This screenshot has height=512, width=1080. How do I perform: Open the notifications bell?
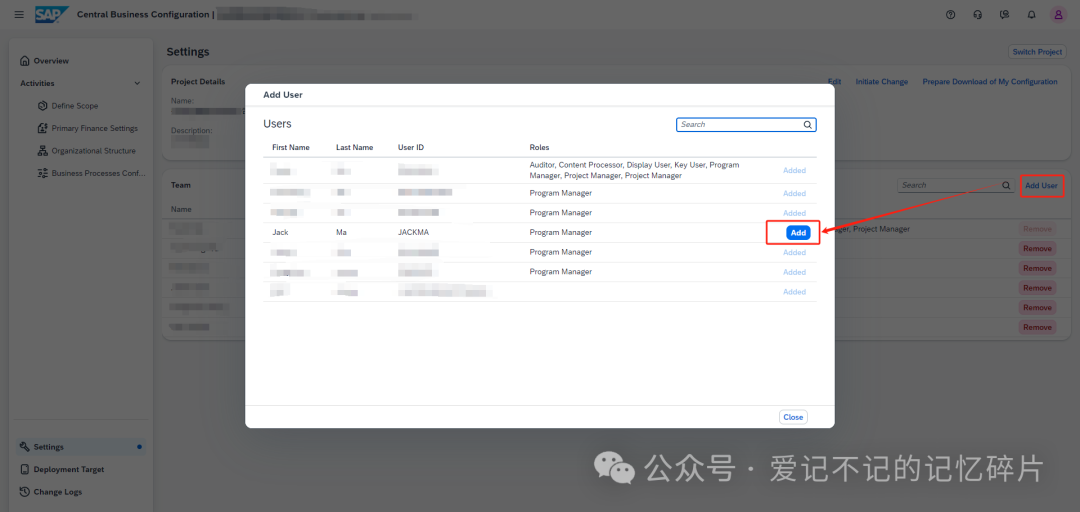click(1031, 14)
